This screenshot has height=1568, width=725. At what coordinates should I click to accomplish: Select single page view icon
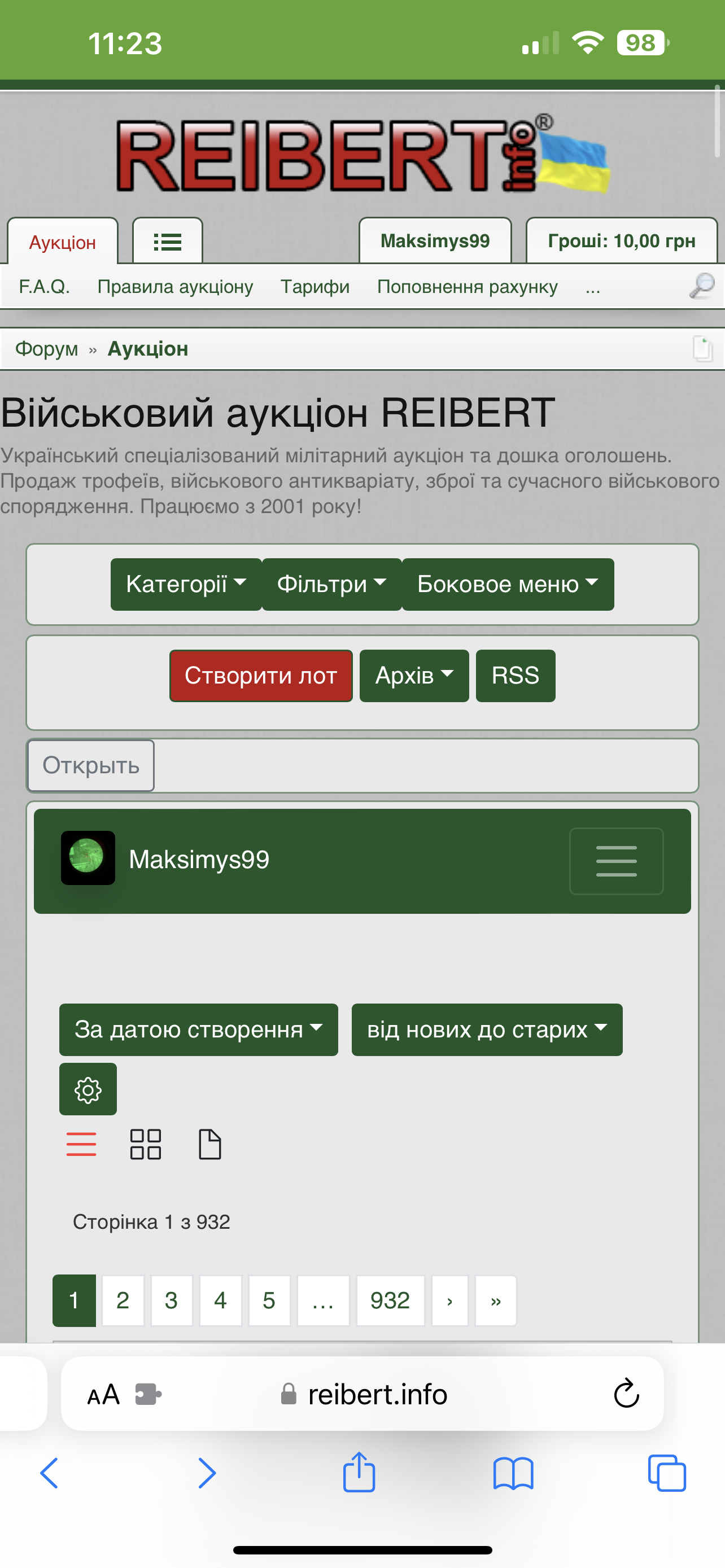[x=210, y=1144]
